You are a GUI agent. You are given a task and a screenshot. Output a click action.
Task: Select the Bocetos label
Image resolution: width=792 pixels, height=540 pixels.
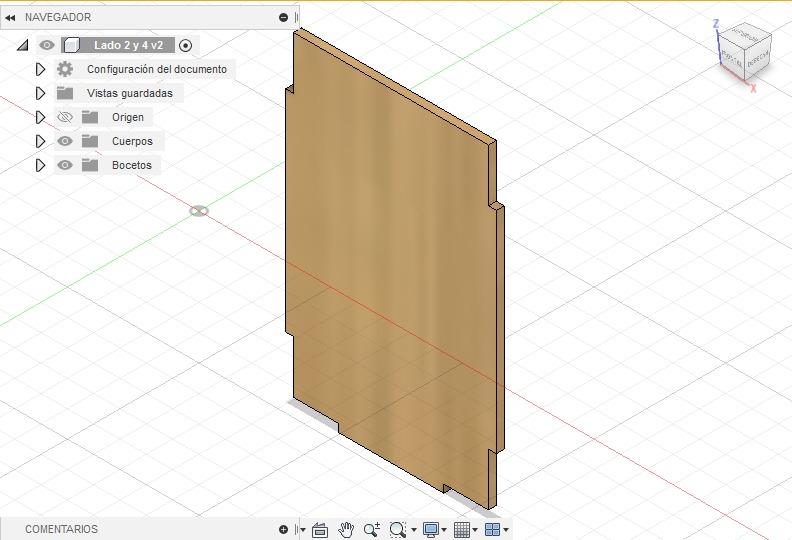coord(132,165)
